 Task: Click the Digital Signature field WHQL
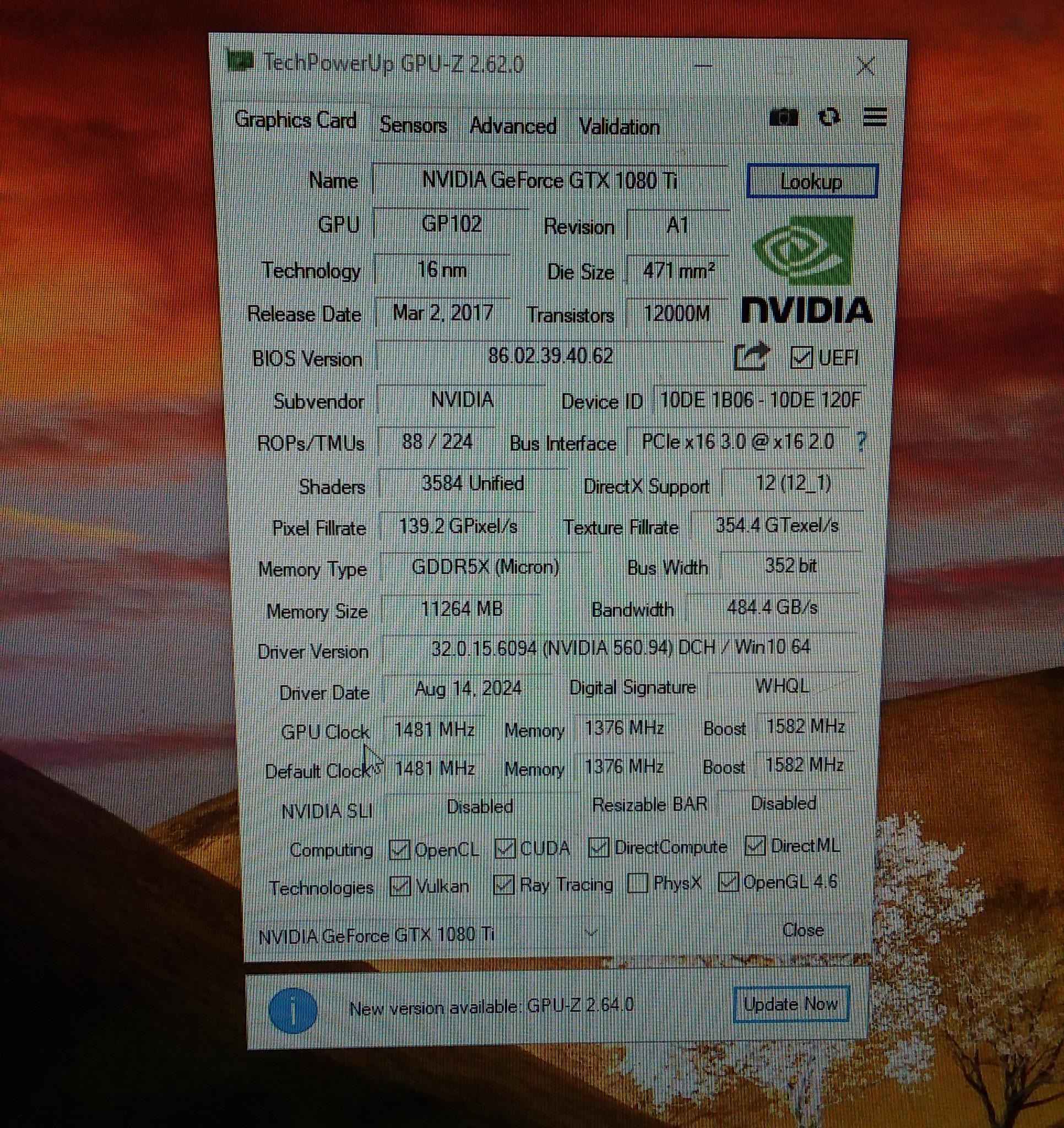click(x=782, y=686)
